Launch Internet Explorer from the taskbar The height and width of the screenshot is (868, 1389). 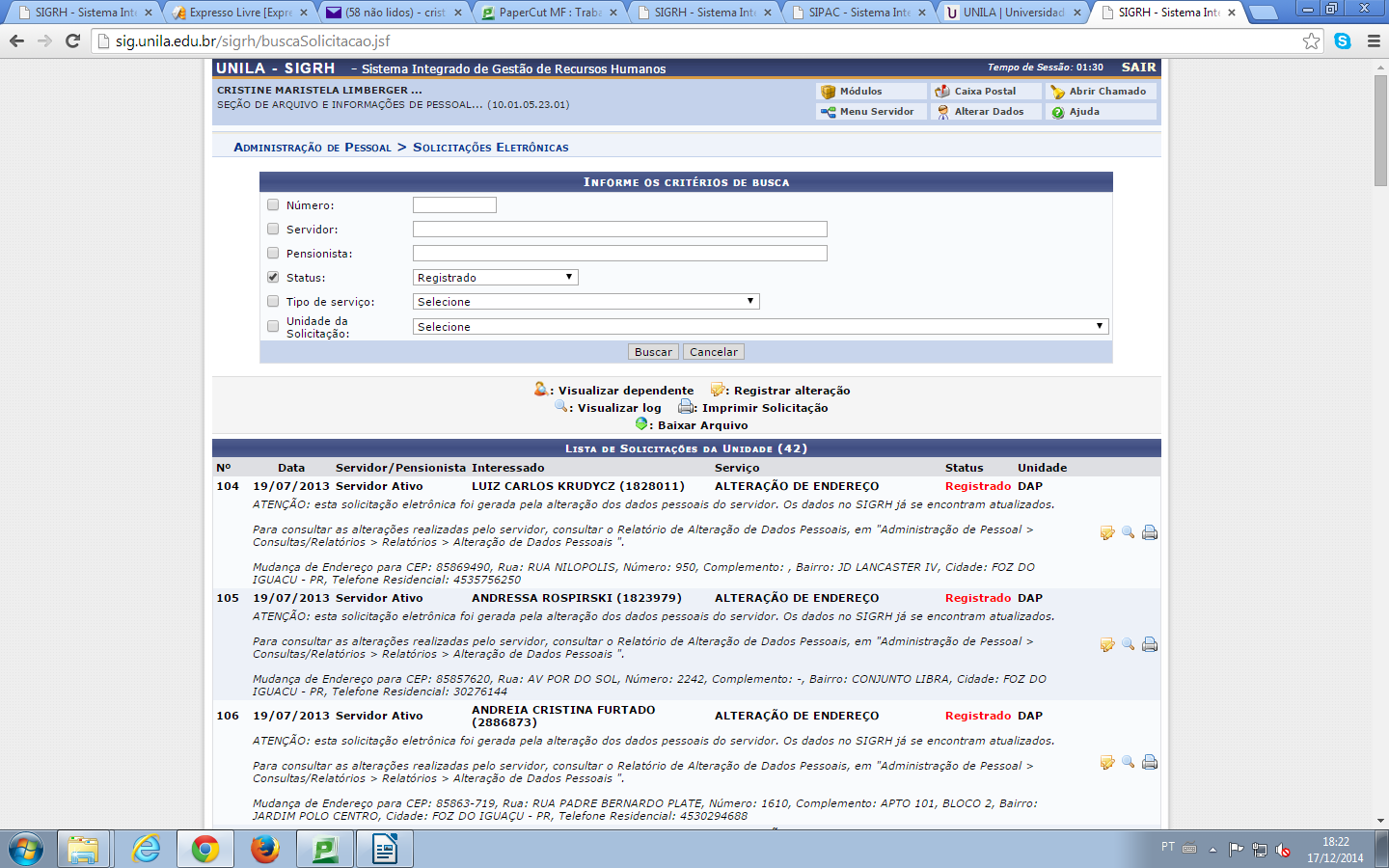(x=146, y=850)
